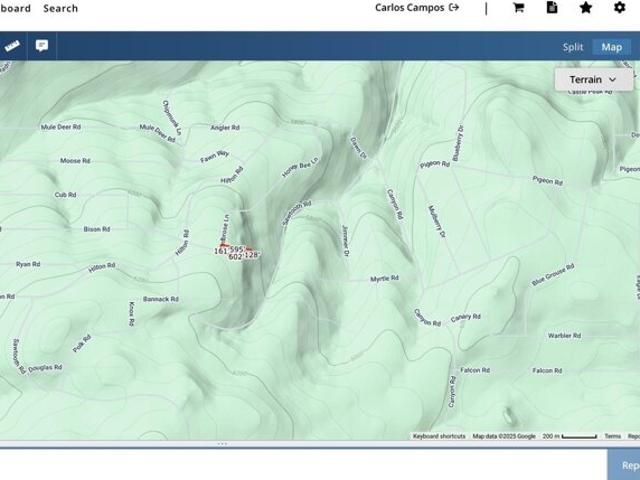This screenshot has height=480, width=640.
Task: Click the Carlos Campos user name
Action: 410,8
